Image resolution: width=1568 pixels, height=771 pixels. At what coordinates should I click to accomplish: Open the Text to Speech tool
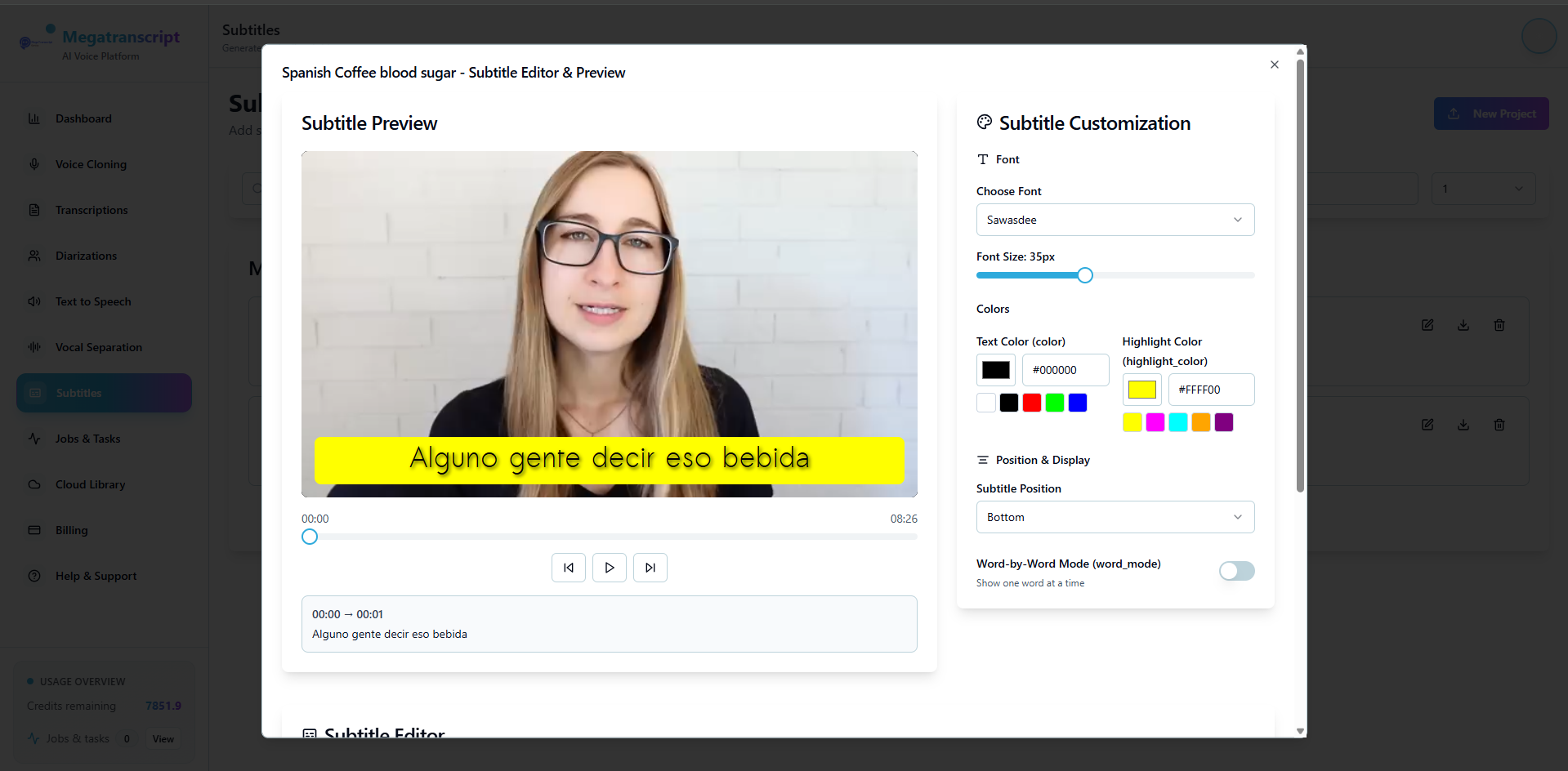click(92, 301)
